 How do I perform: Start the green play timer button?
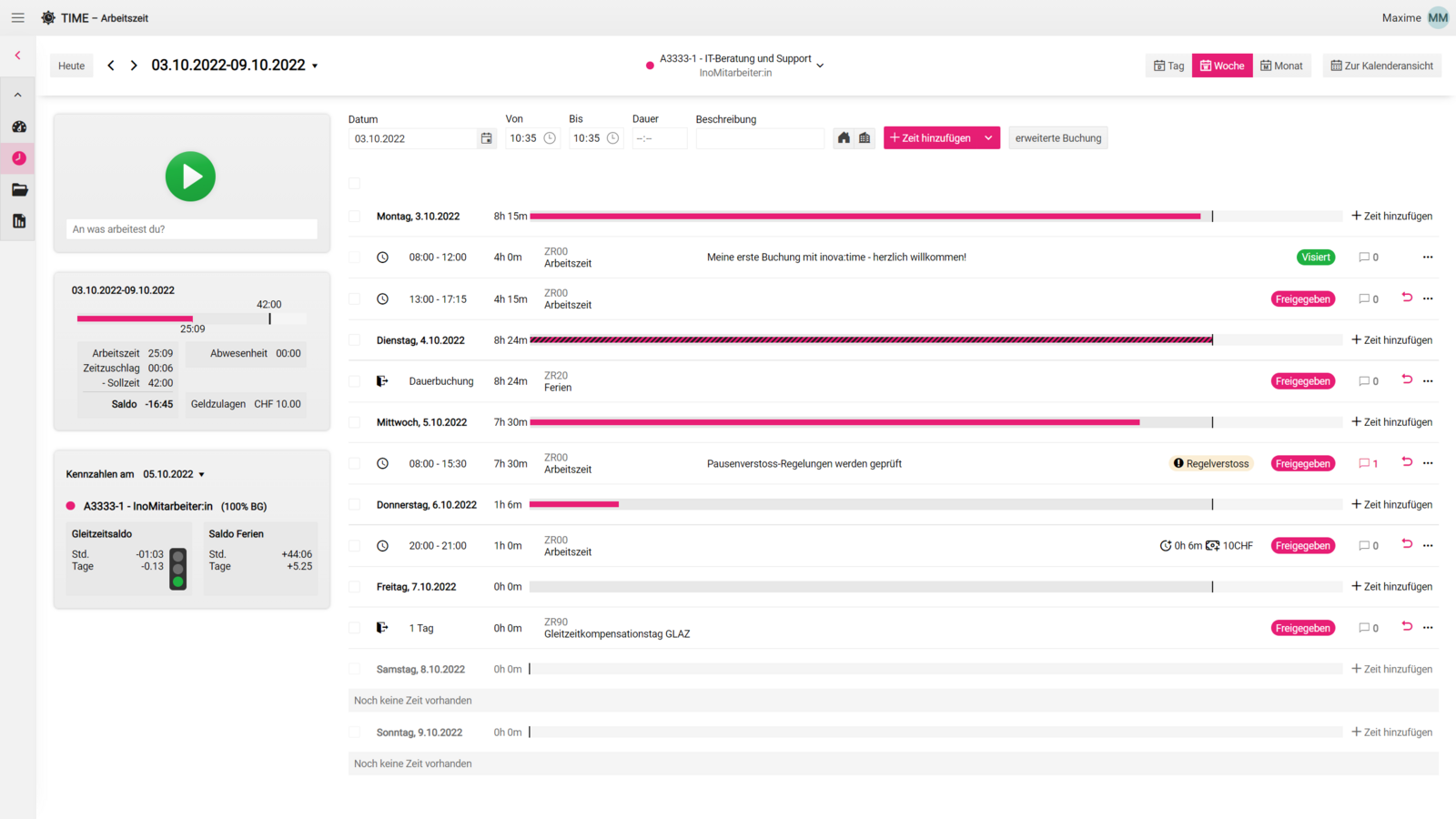190,177
